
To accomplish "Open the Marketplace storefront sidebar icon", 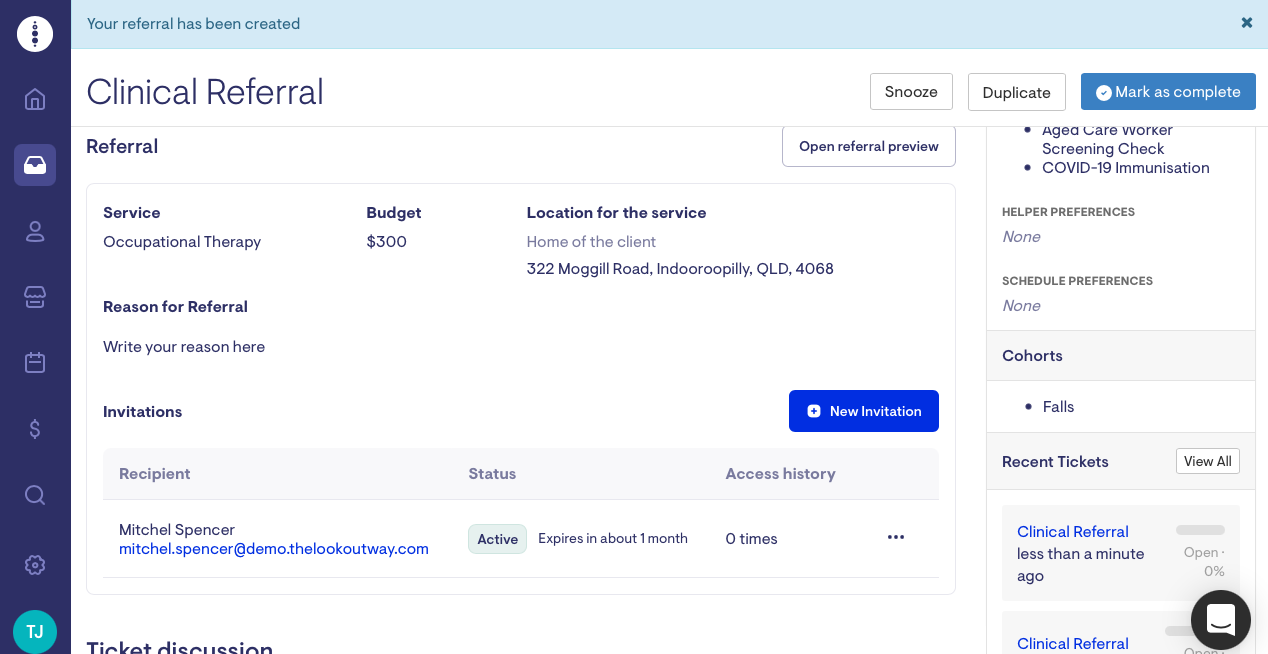I will pos(35,297).
